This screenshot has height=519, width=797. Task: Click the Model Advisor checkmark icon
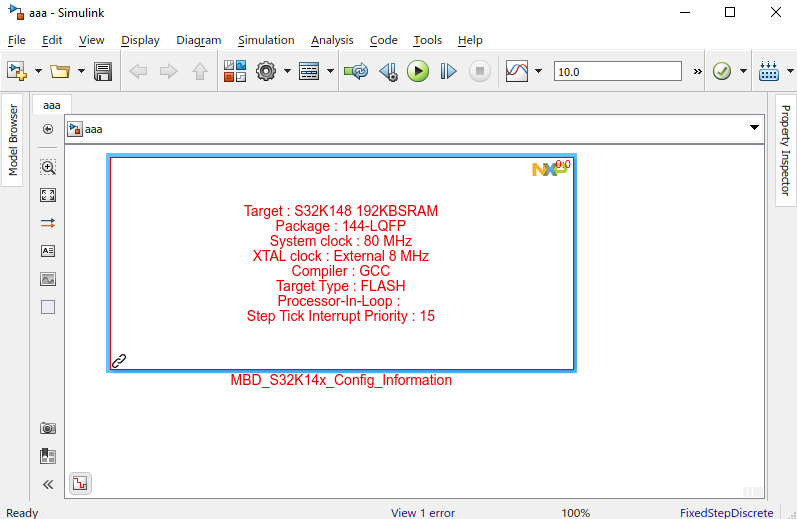[x=722, y=71]
